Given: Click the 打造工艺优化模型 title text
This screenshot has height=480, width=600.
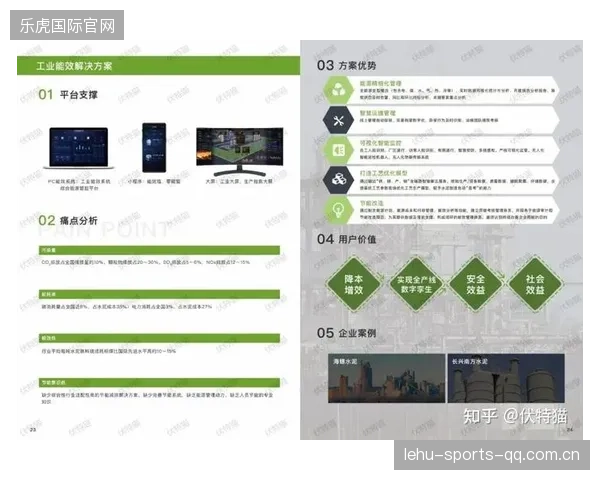Looking at the screenshot, I should pos(383,173).
